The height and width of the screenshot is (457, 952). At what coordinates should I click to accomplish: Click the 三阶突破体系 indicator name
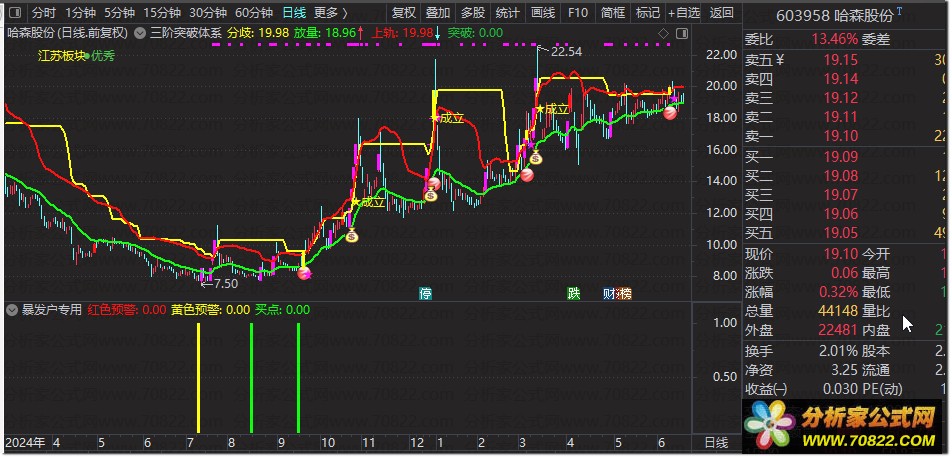pyautogui.click(x=185, y=33)
